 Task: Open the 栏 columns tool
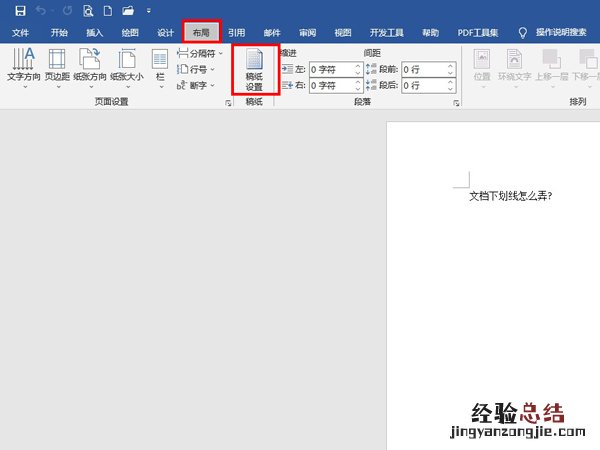tap(160, 66)
